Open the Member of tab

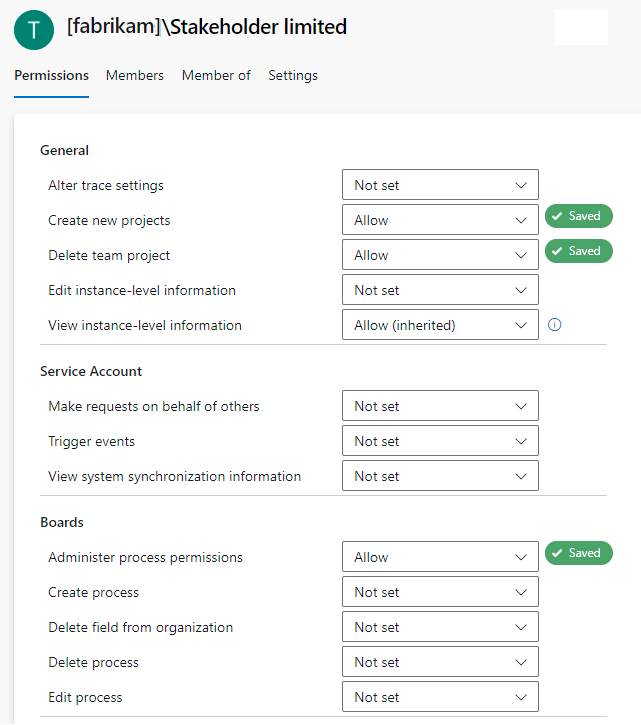[x=216, y=75]
